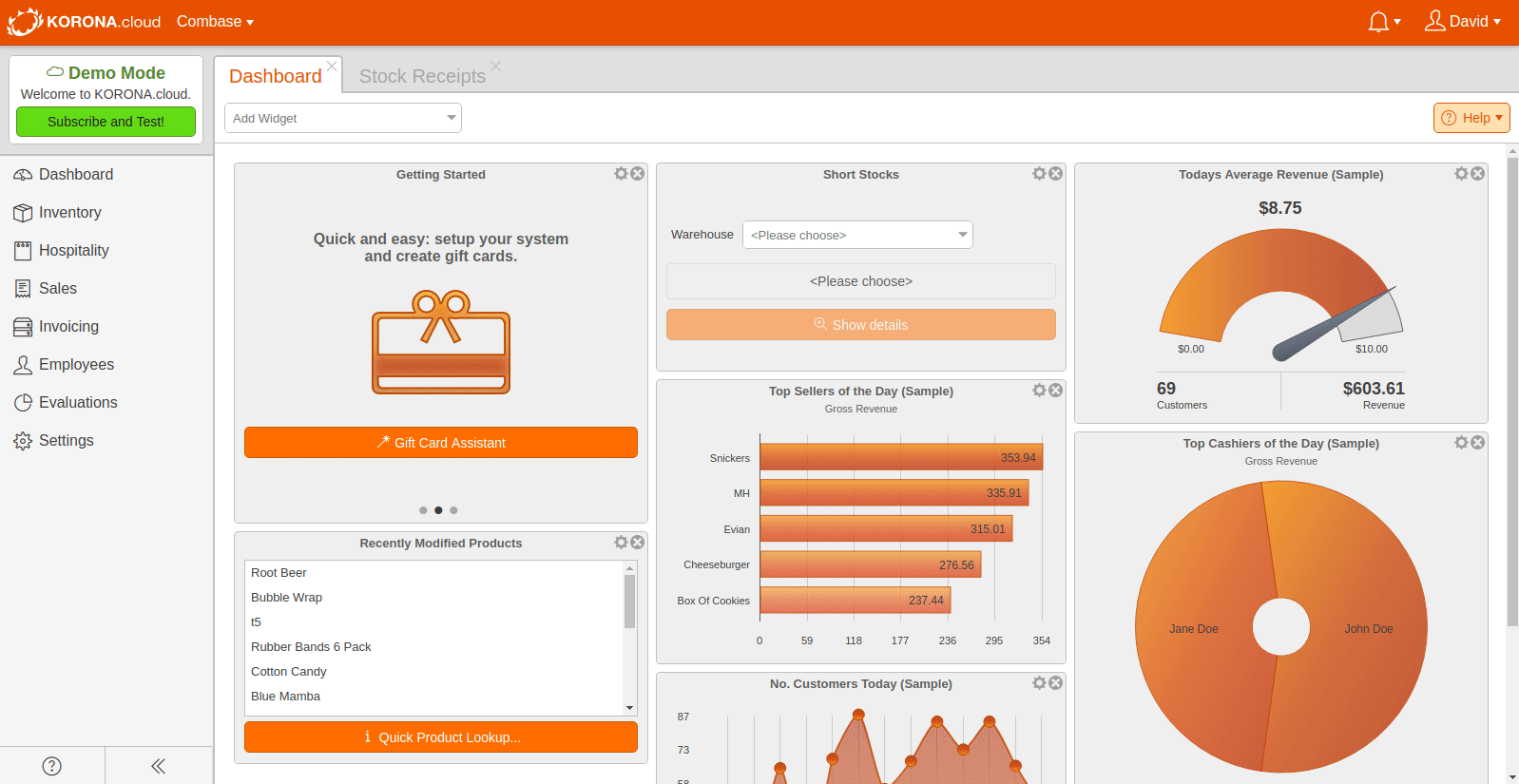Viewport: 1519px width, 784px height.
Task: Remove the Top Sellers of the Day widget
Action: pos(1056,391)
